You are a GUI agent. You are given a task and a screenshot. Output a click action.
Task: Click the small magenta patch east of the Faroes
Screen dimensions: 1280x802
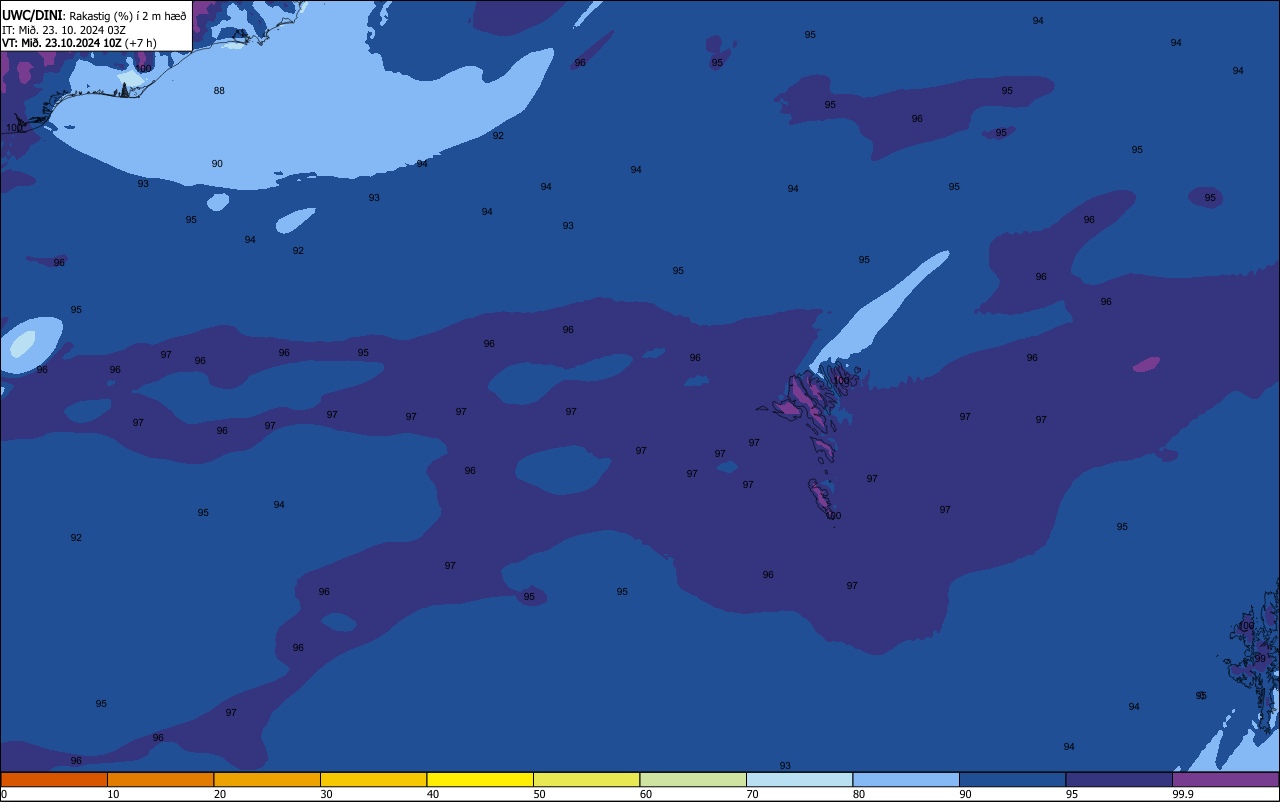[x=1146, y=365]
